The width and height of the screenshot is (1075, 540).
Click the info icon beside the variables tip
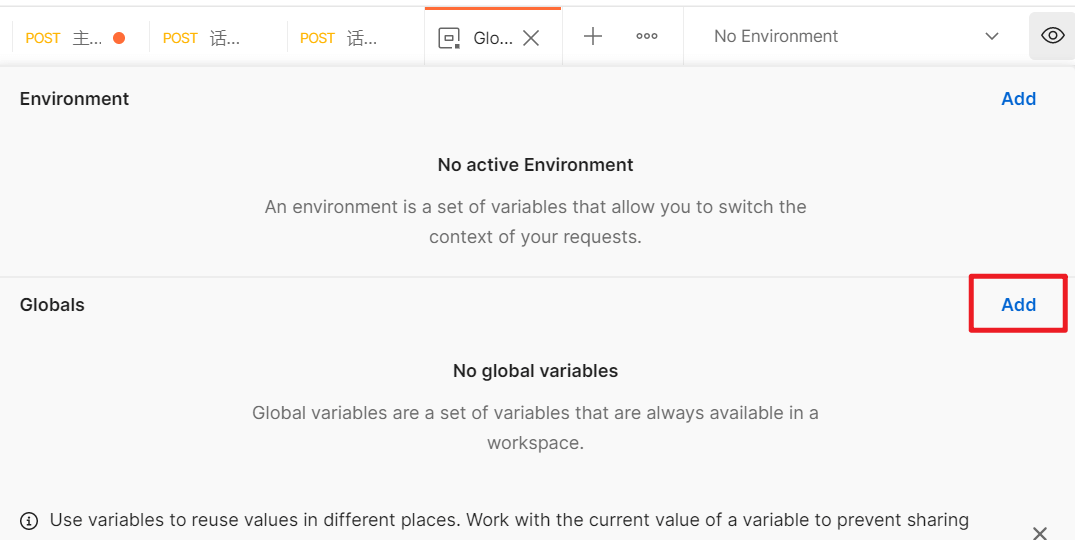(x=29, y=520)
